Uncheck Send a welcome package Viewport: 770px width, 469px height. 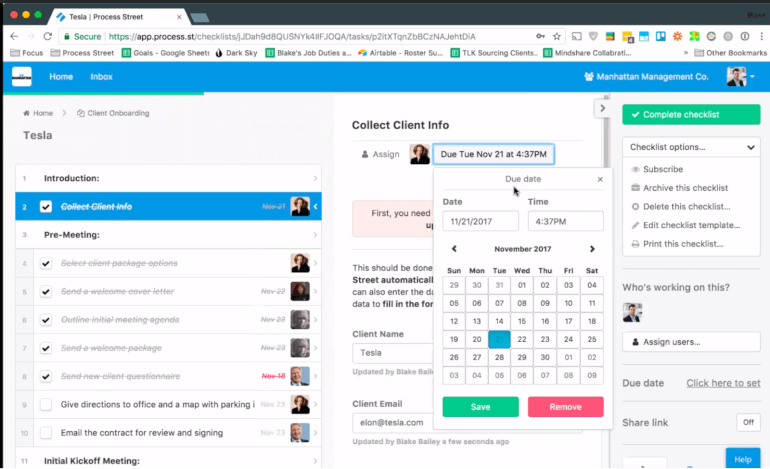coord(46,348)
